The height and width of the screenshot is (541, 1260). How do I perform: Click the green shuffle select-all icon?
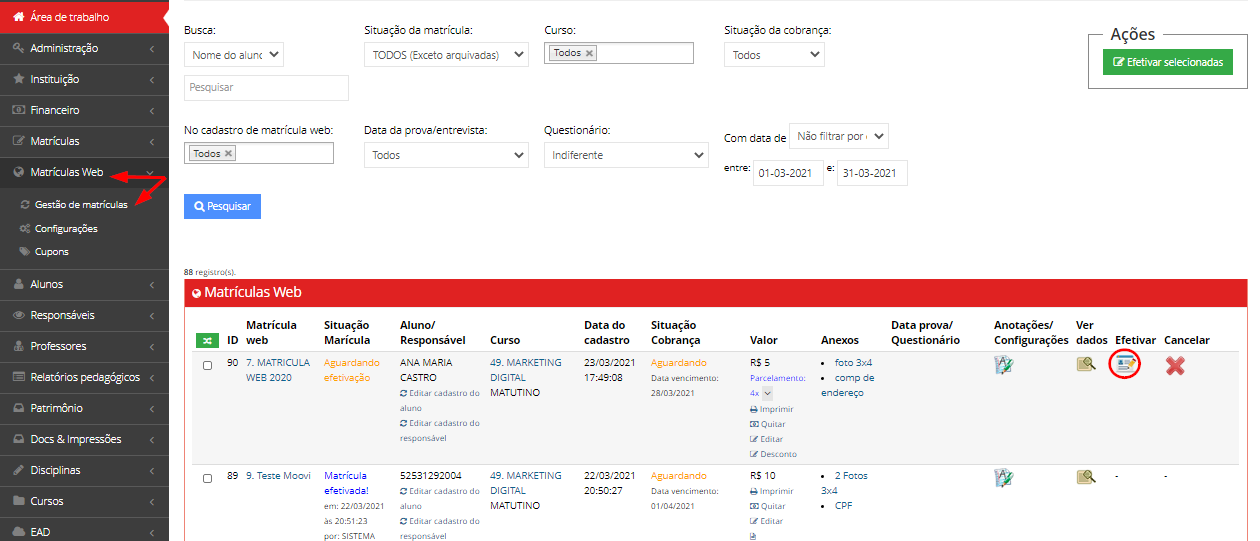pyautogui.click(x=206, y=340)
